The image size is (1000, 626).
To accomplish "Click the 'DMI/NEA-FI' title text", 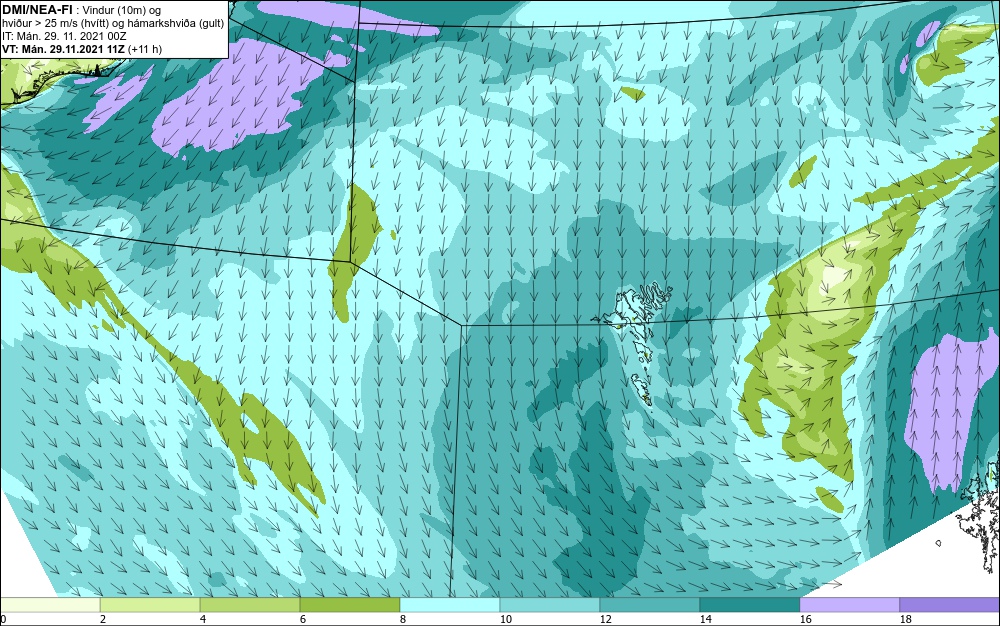I will (x=37, y=10).
